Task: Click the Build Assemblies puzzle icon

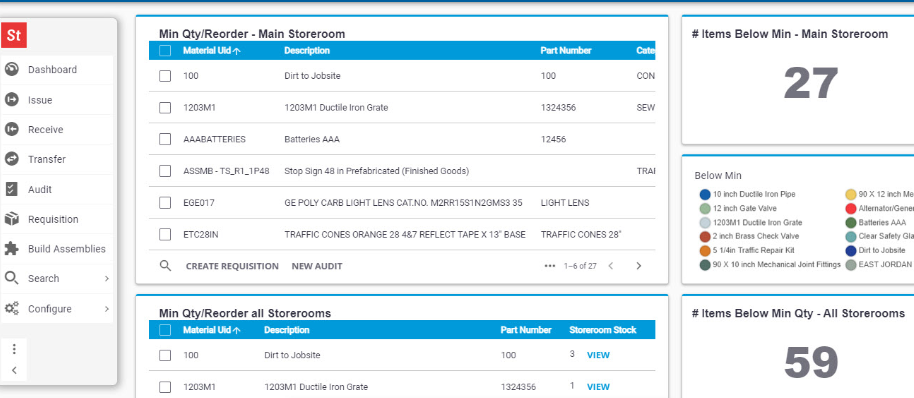Action: click(12, 249)
